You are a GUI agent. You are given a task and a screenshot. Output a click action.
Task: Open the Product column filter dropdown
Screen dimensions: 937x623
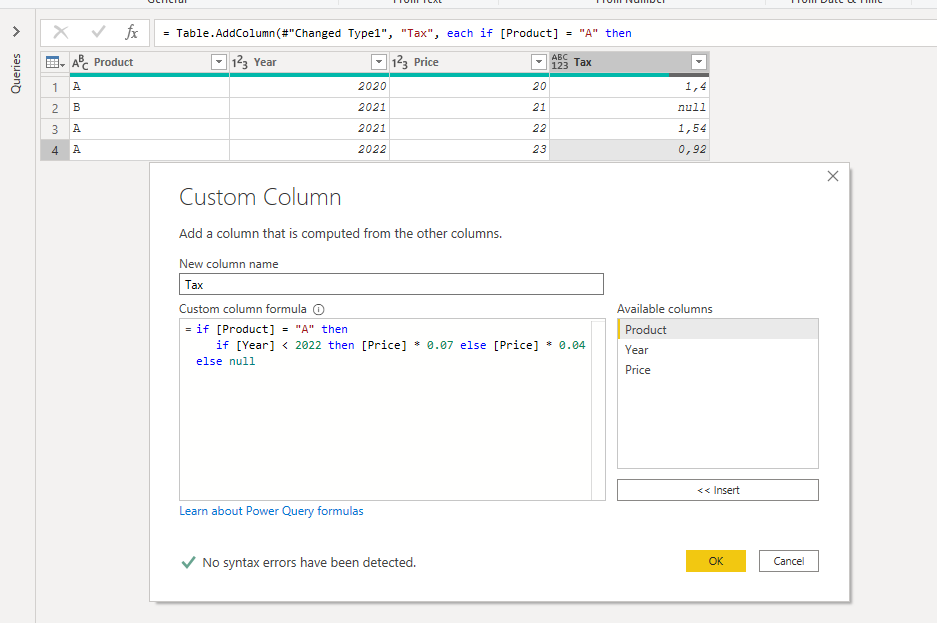point(219,62)
